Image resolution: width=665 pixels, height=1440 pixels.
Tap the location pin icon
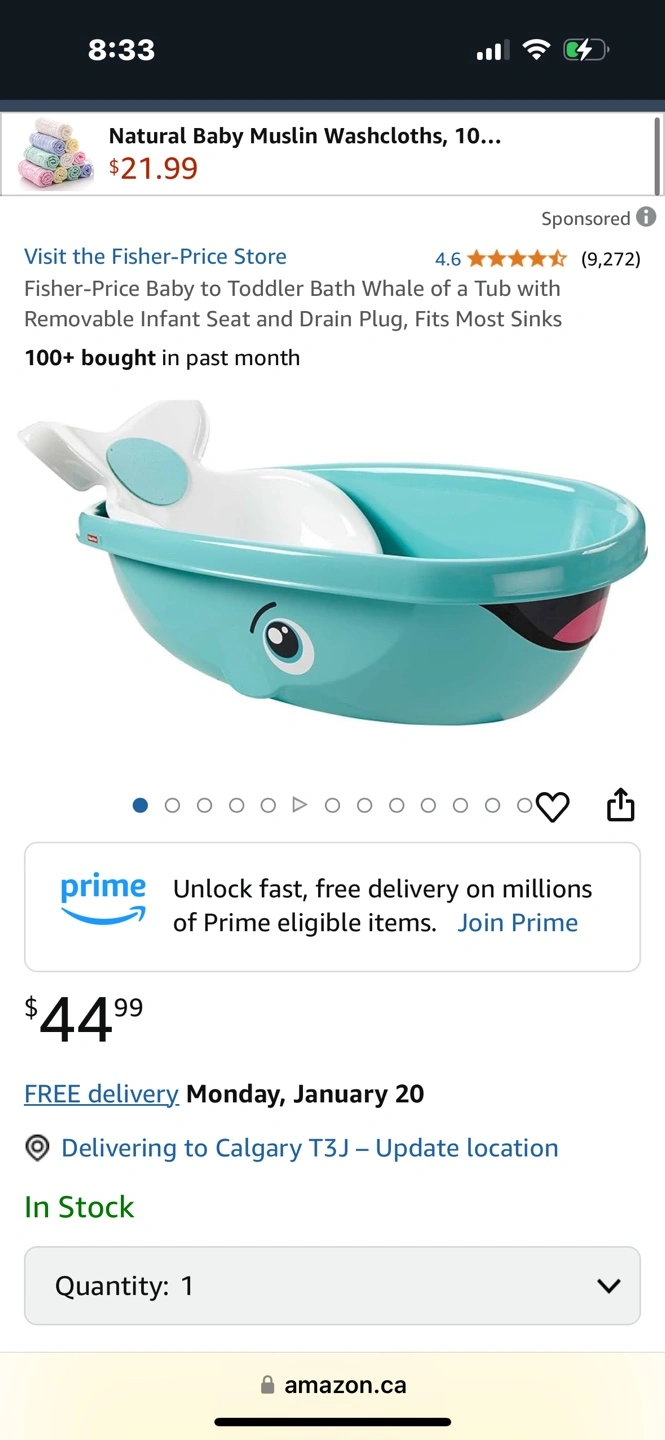[37, 1148]
